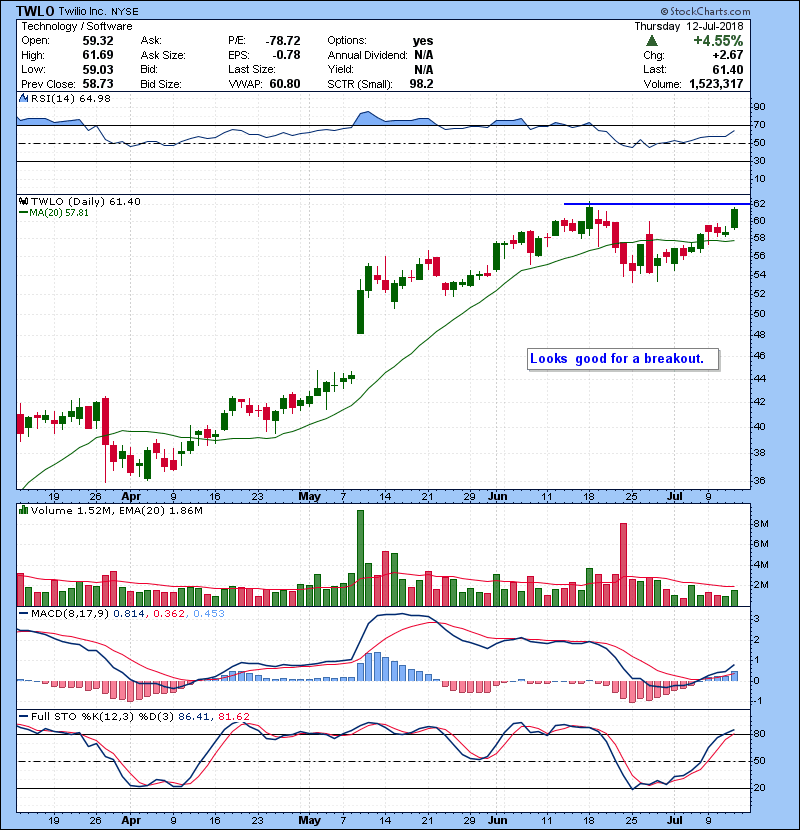Select the Twilio Inc. company name
Screen dimensions: 800x830
pos(83,11)
